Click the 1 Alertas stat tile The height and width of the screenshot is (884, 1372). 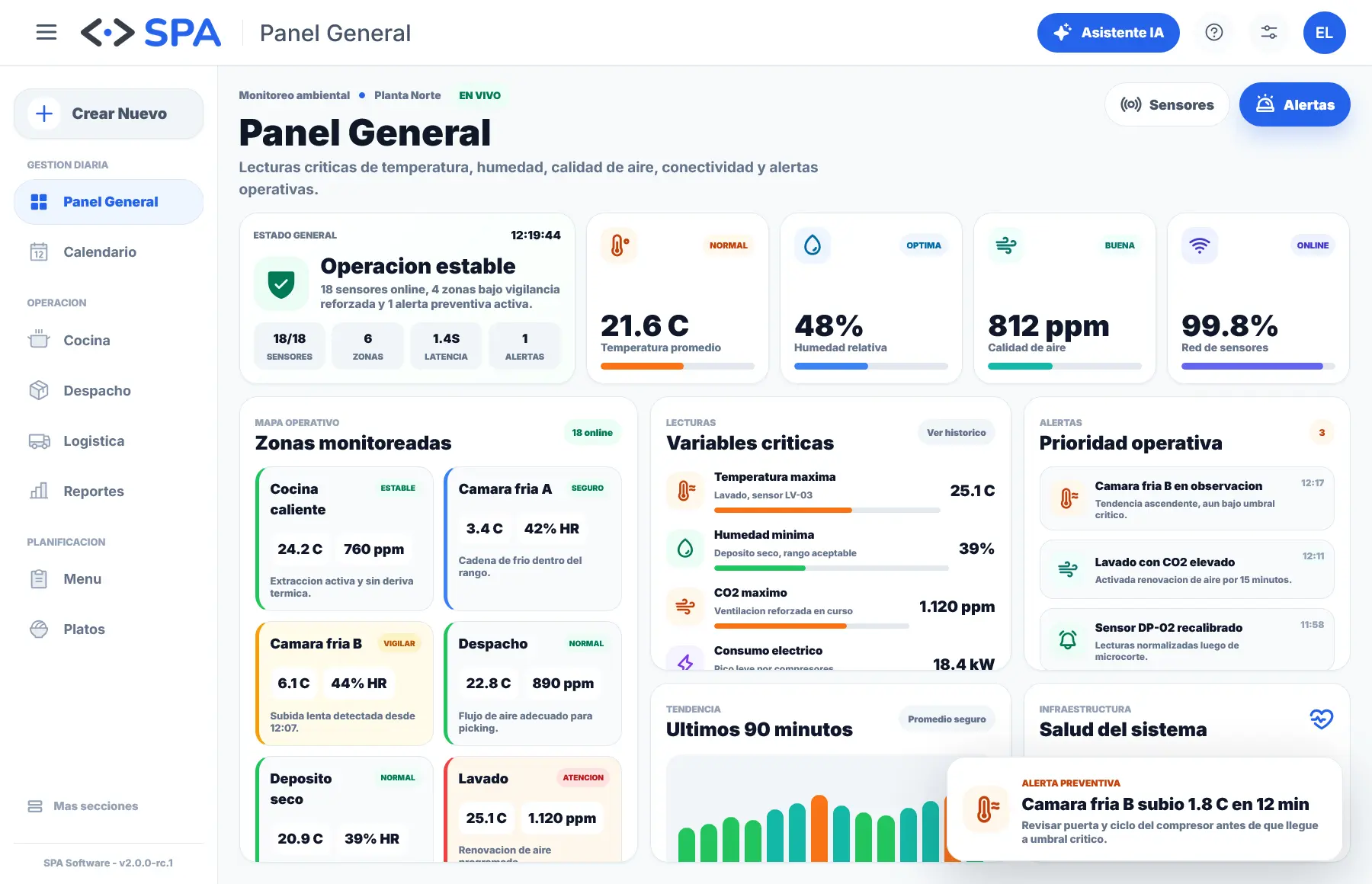point(525,346)
